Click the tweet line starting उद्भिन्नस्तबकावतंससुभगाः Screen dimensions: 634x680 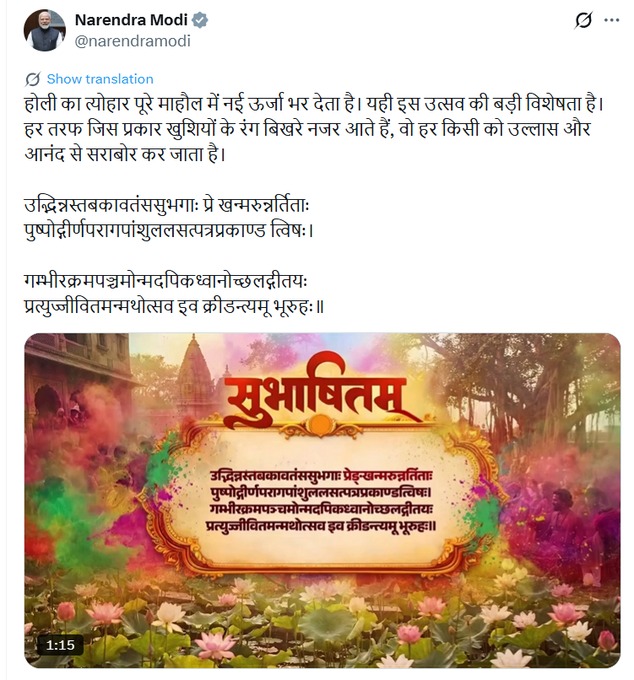click(167, 206)
